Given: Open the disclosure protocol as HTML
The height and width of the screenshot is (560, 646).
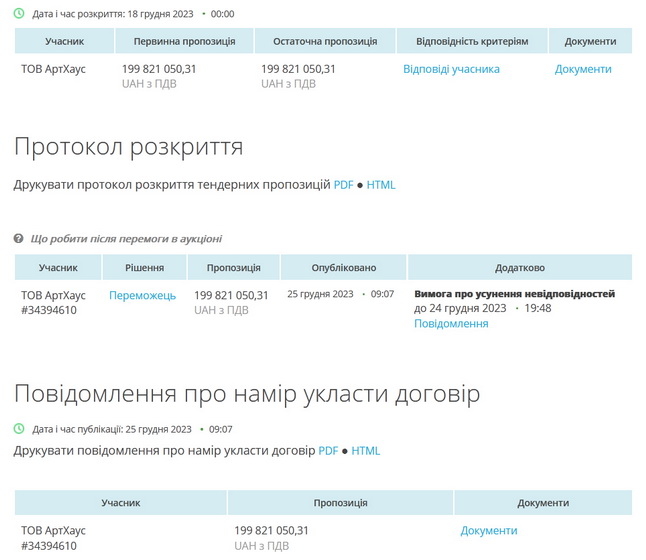Looking at the screenshot, I should click(x=381, y=185).
